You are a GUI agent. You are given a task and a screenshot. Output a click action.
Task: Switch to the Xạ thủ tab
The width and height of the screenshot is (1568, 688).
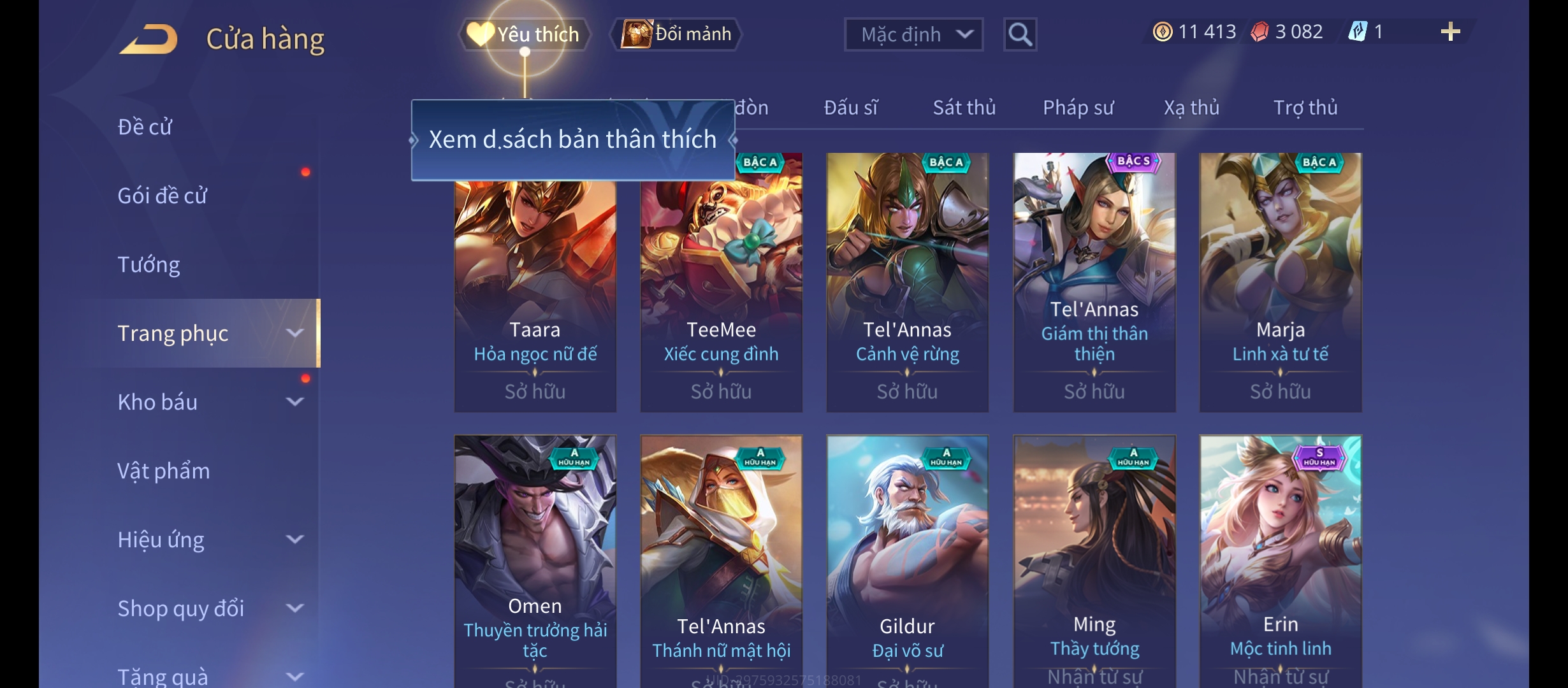pos(1191,108)
